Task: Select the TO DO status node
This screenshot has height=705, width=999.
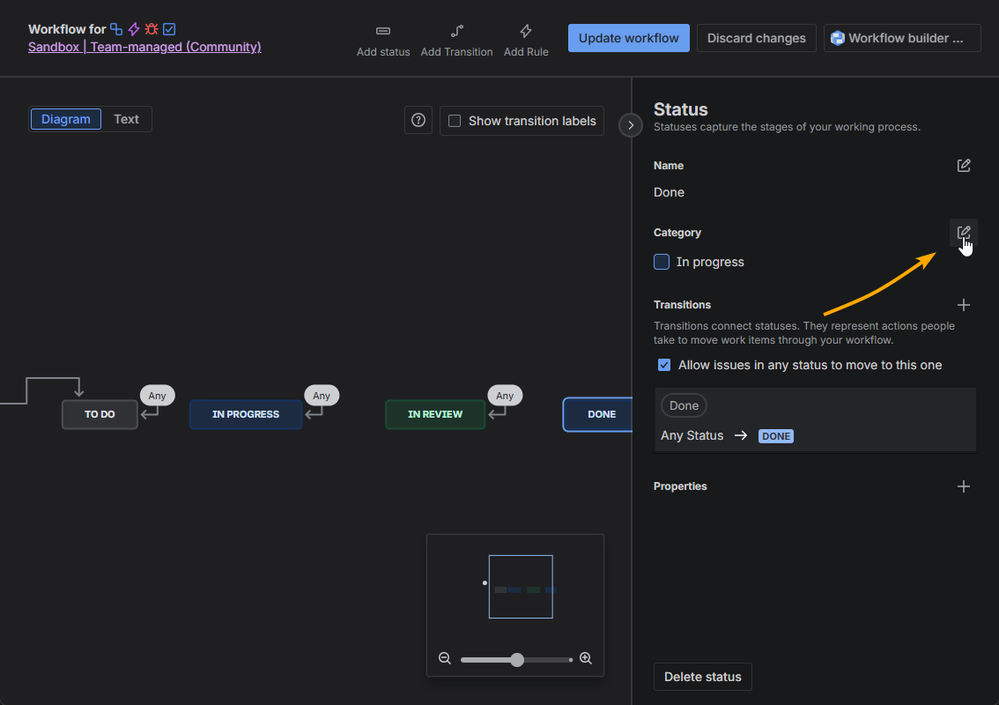Action: [x=99, y=415]
